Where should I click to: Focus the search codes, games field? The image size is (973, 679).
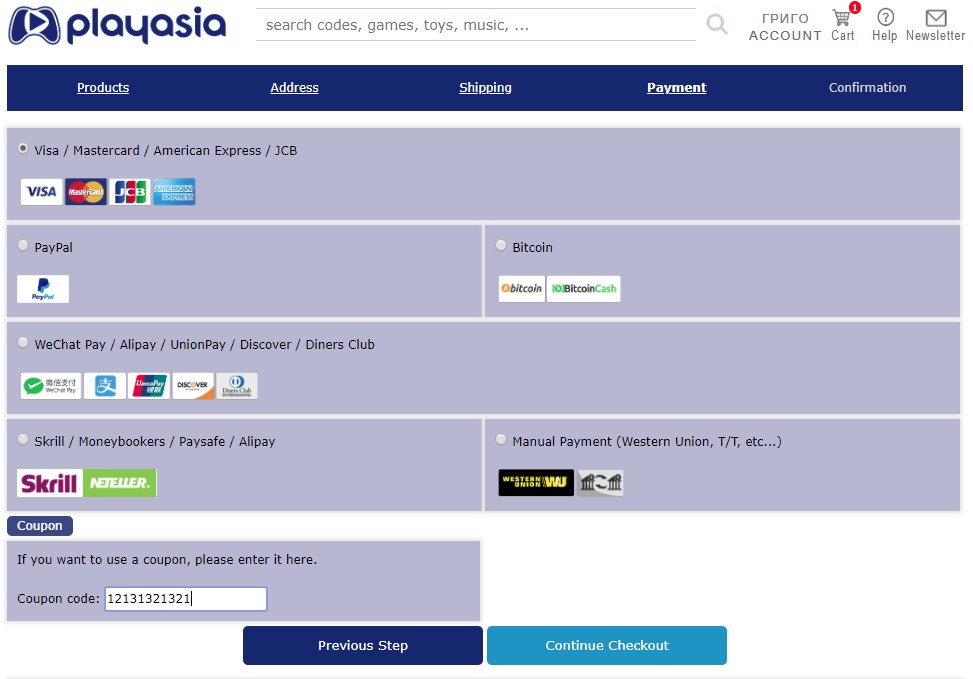click(x=476, y=25)
